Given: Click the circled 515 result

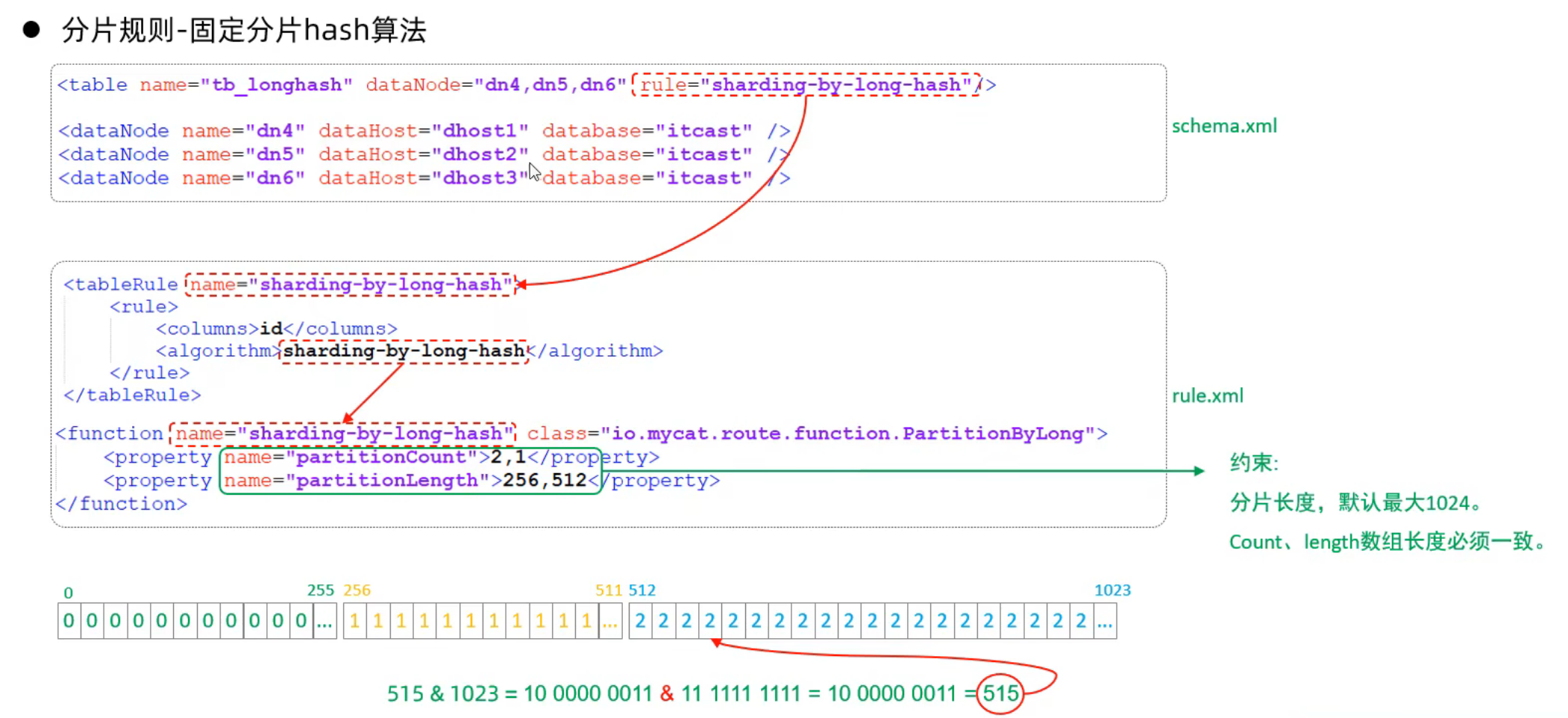Looking at the screenshot, I should tap(1000, 694).
